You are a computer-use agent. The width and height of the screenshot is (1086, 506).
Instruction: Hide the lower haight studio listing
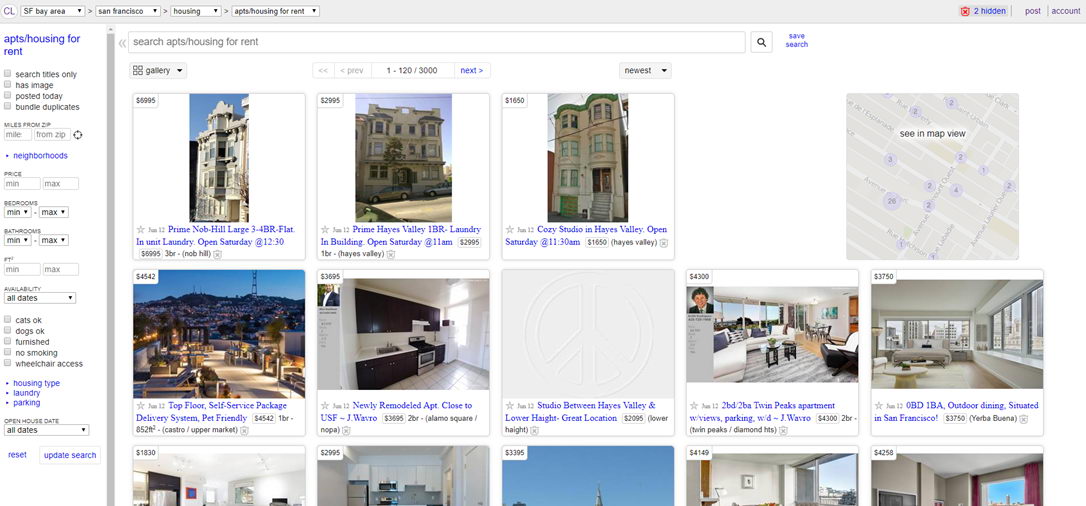(x=535, y=431)
